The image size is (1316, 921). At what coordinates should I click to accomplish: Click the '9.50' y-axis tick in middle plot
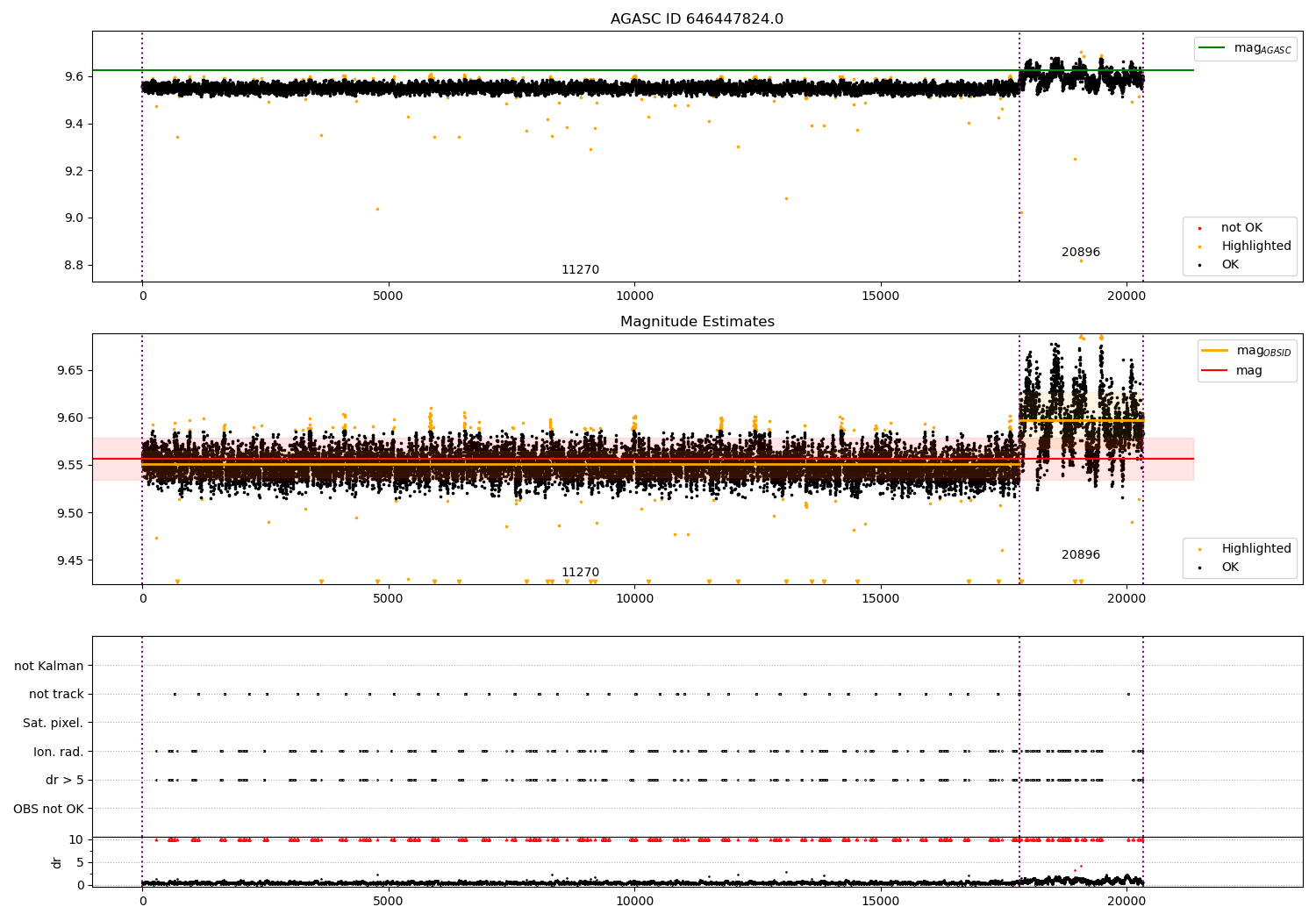71,513
